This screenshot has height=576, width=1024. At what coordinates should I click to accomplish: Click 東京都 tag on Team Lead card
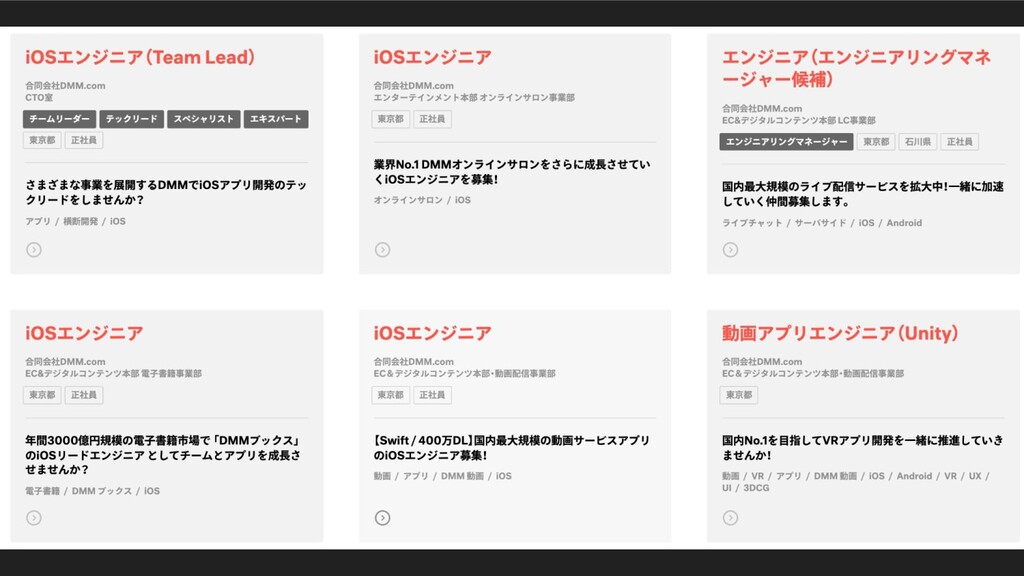[42, 140]
